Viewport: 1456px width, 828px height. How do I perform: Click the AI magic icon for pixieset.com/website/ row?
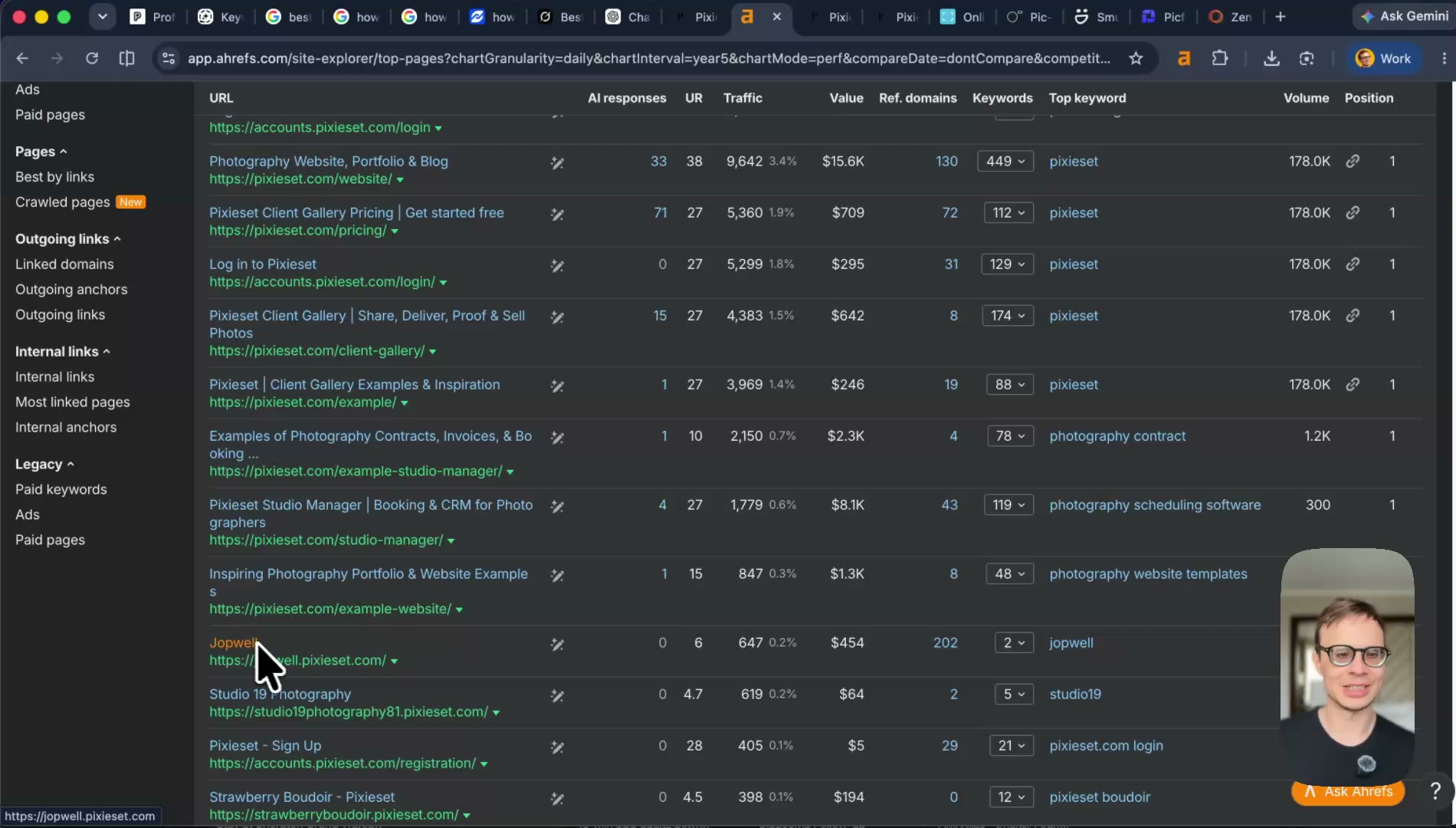coord(557,163)
